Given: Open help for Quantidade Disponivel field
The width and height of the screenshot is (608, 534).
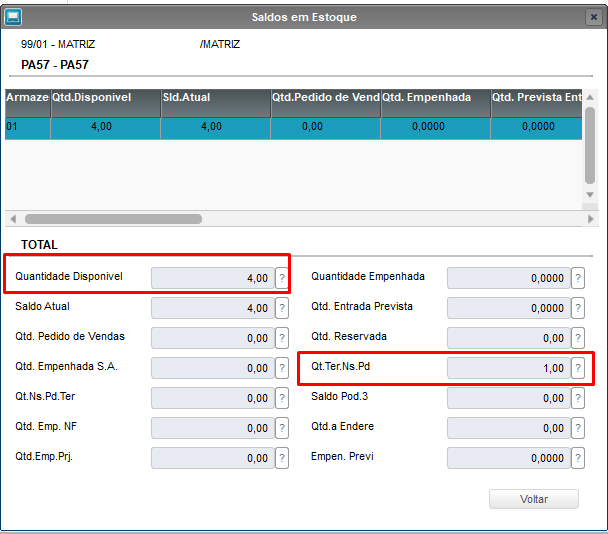Looking at the screenshot, I should coord(282,278).
